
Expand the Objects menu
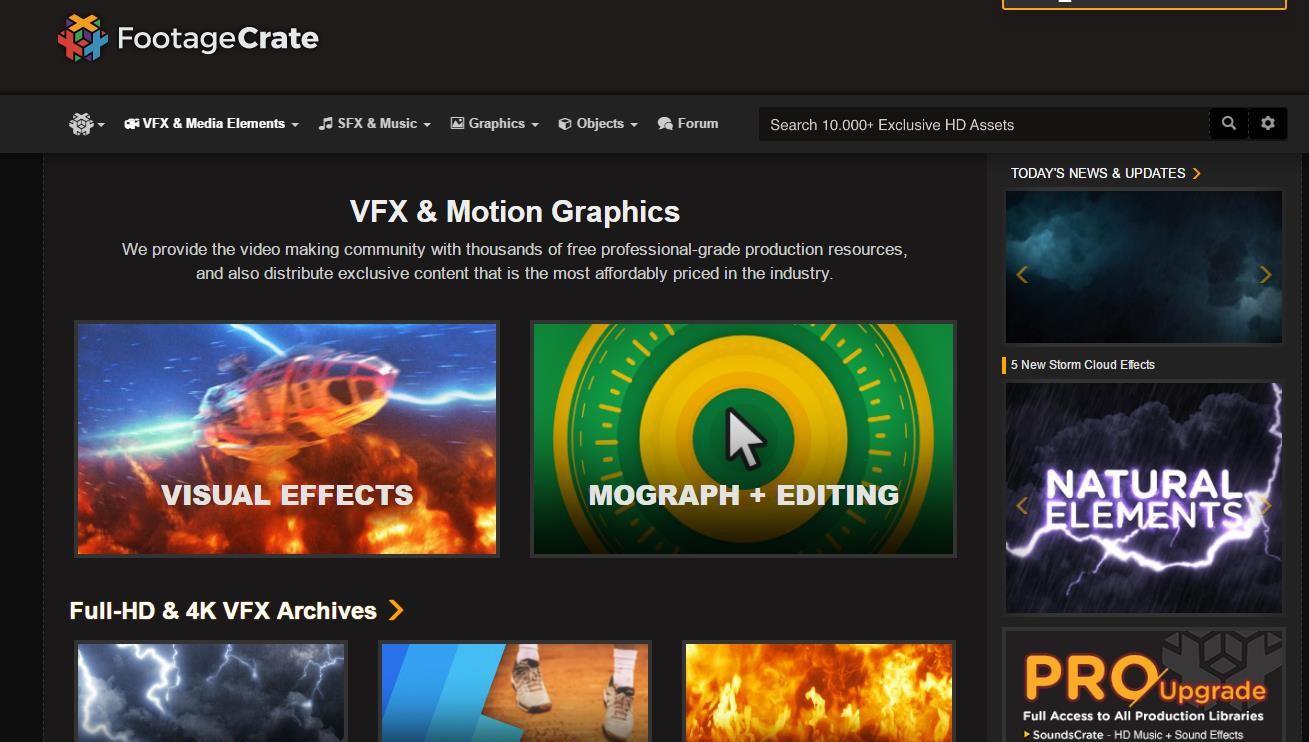(x=598, y=124)
